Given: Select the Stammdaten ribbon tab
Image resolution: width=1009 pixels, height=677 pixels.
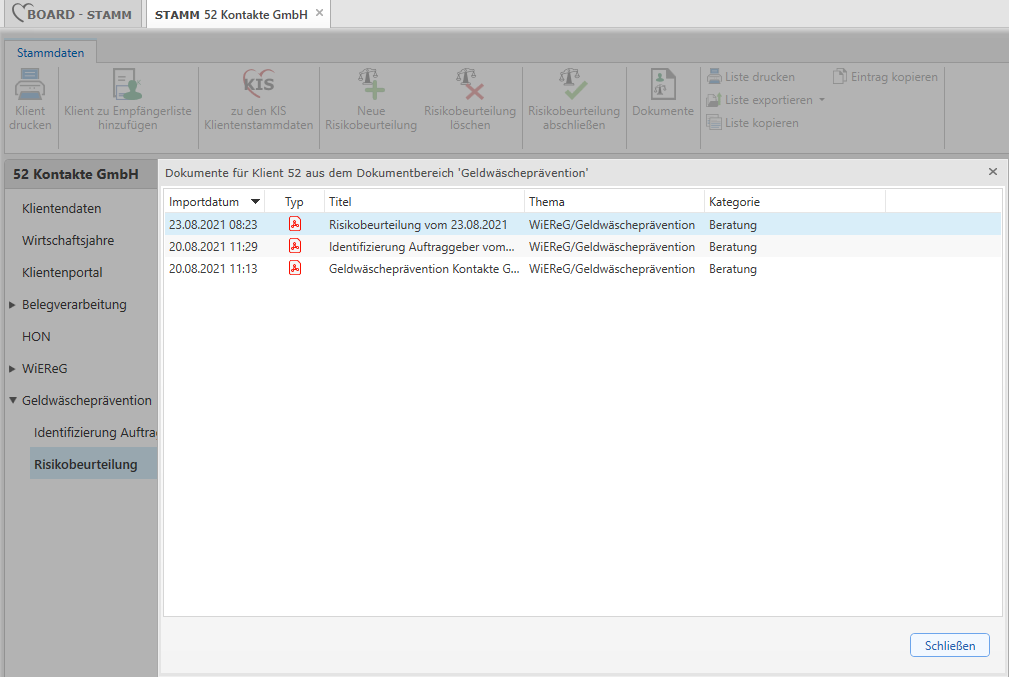Looking at the screenshot, I should click(x=50, y=53).
